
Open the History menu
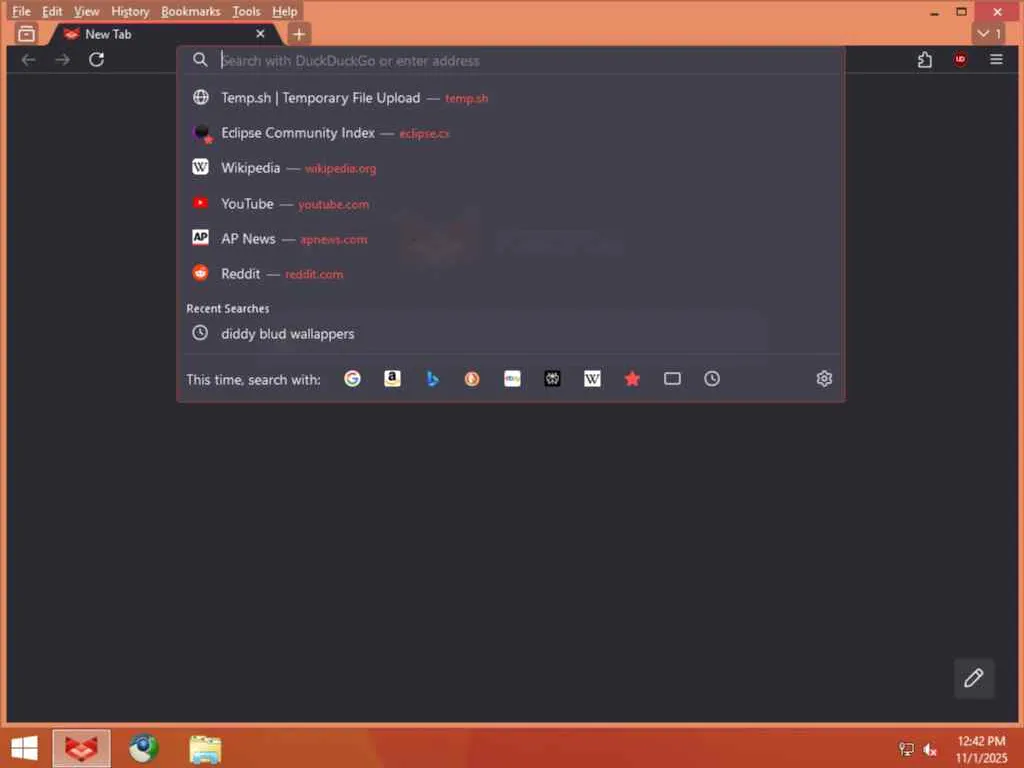[x=130, y=11]
